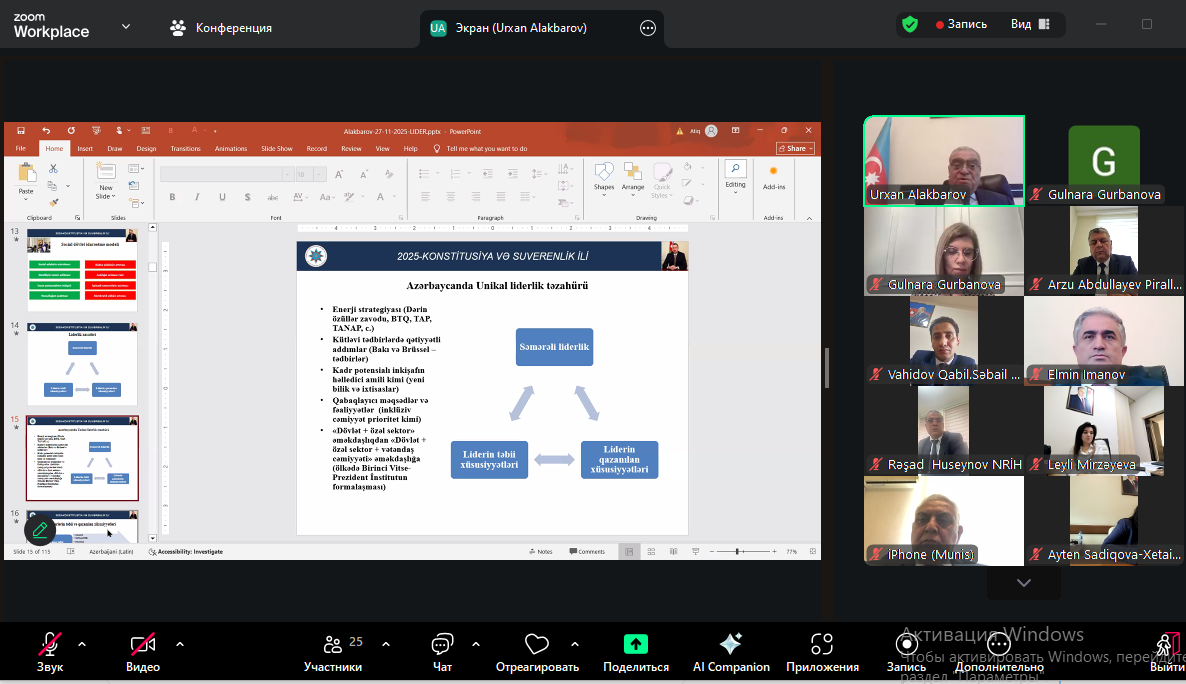This screenshot has height=684, width=1186.
Task: Open the Чат chat panel
Action: click(x=442, y=645)
